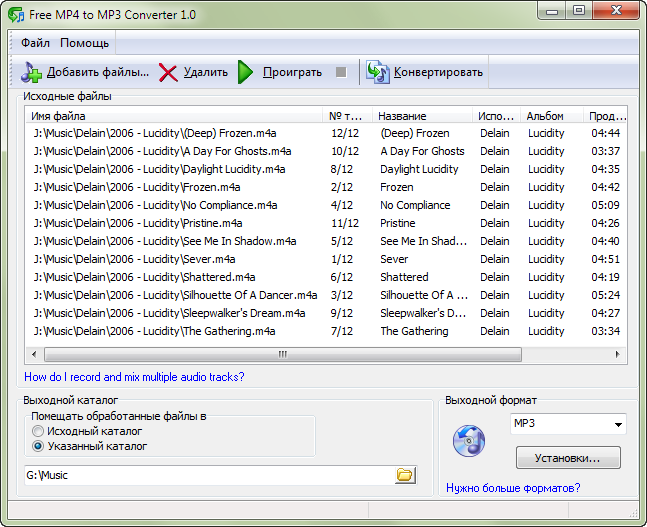This screenshot has height=527, width=647.
Task: Click the track number cell '7/12'
Action: click(342, 331)
